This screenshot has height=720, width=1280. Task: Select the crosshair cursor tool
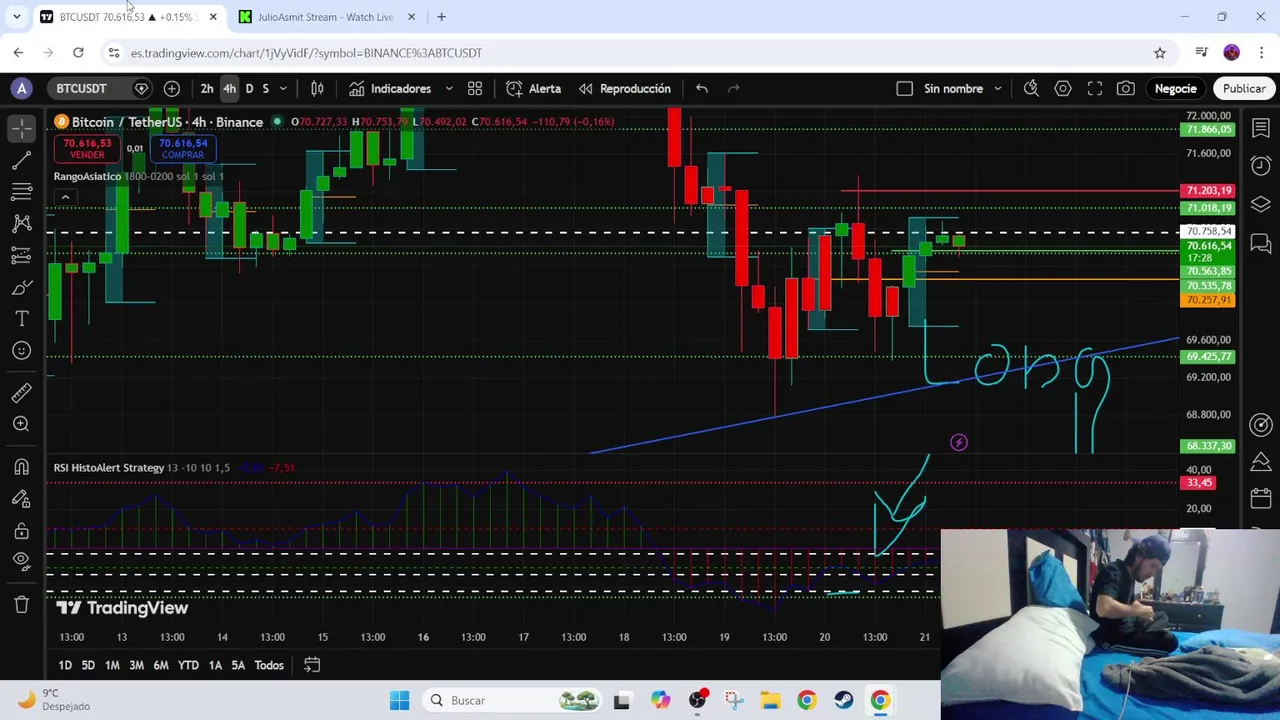point(22,128)
